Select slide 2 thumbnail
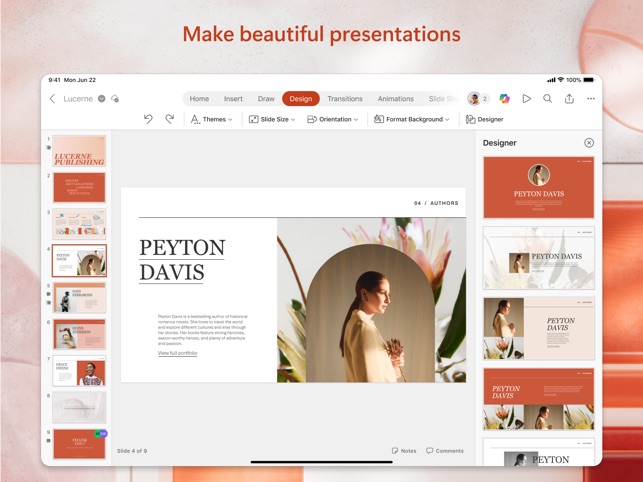The width and height of the screenshot is (643, 482). pos(79,187)
